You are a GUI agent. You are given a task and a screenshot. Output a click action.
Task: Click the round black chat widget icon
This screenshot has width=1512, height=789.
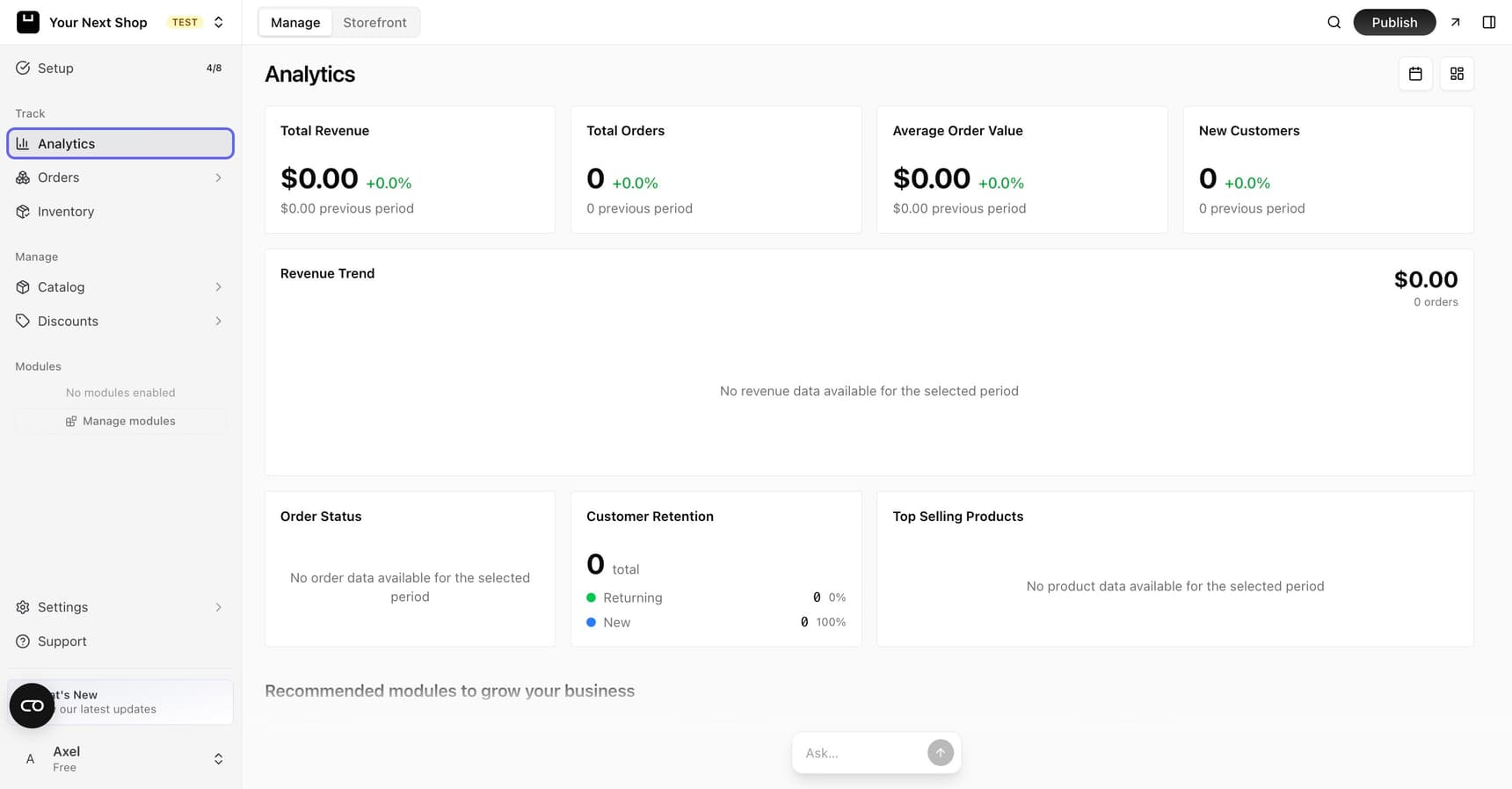click(32, 706)
